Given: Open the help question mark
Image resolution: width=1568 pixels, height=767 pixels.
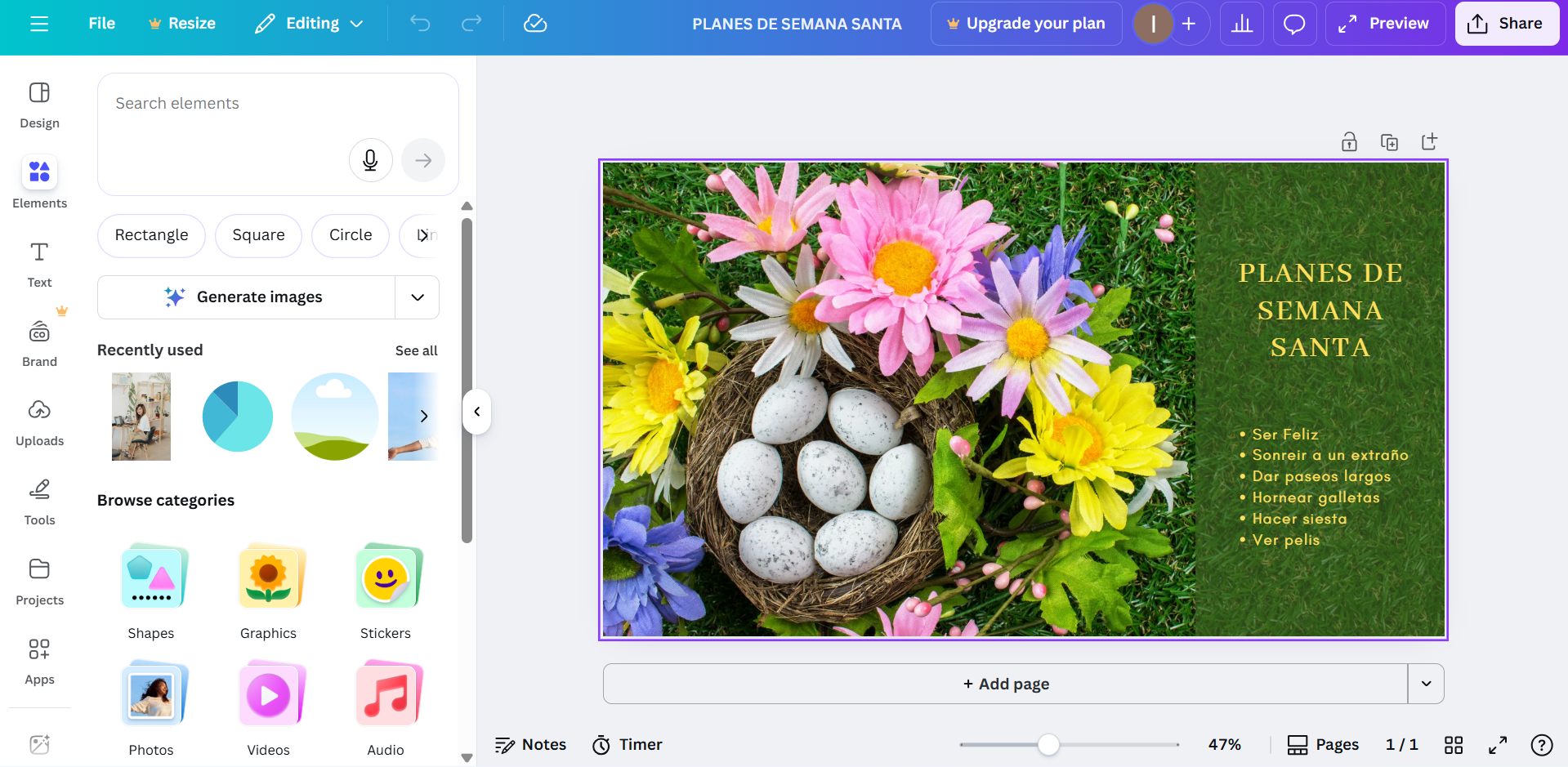Looking at the screenshot, I should point(1543,745).
